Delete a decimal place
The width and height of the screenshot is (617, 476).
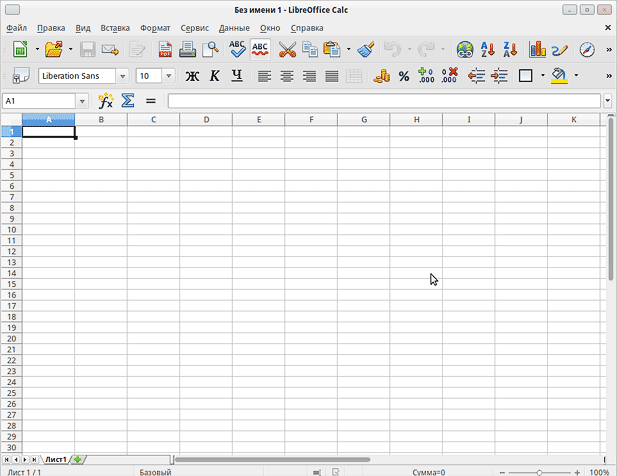449,75
